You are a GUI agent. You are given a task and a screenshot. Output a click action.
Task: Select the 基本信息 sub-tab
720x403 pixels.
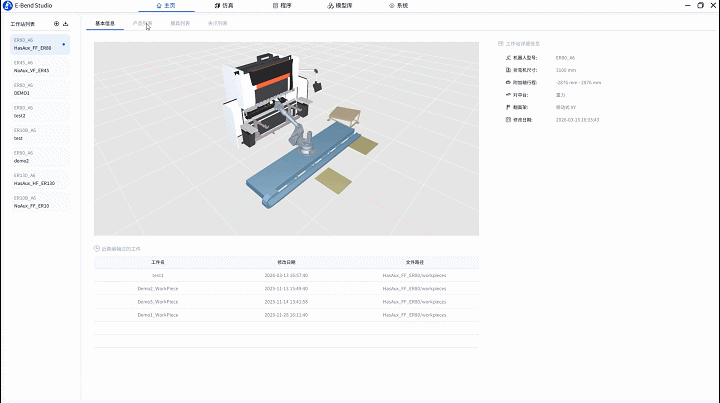(105, 23)
